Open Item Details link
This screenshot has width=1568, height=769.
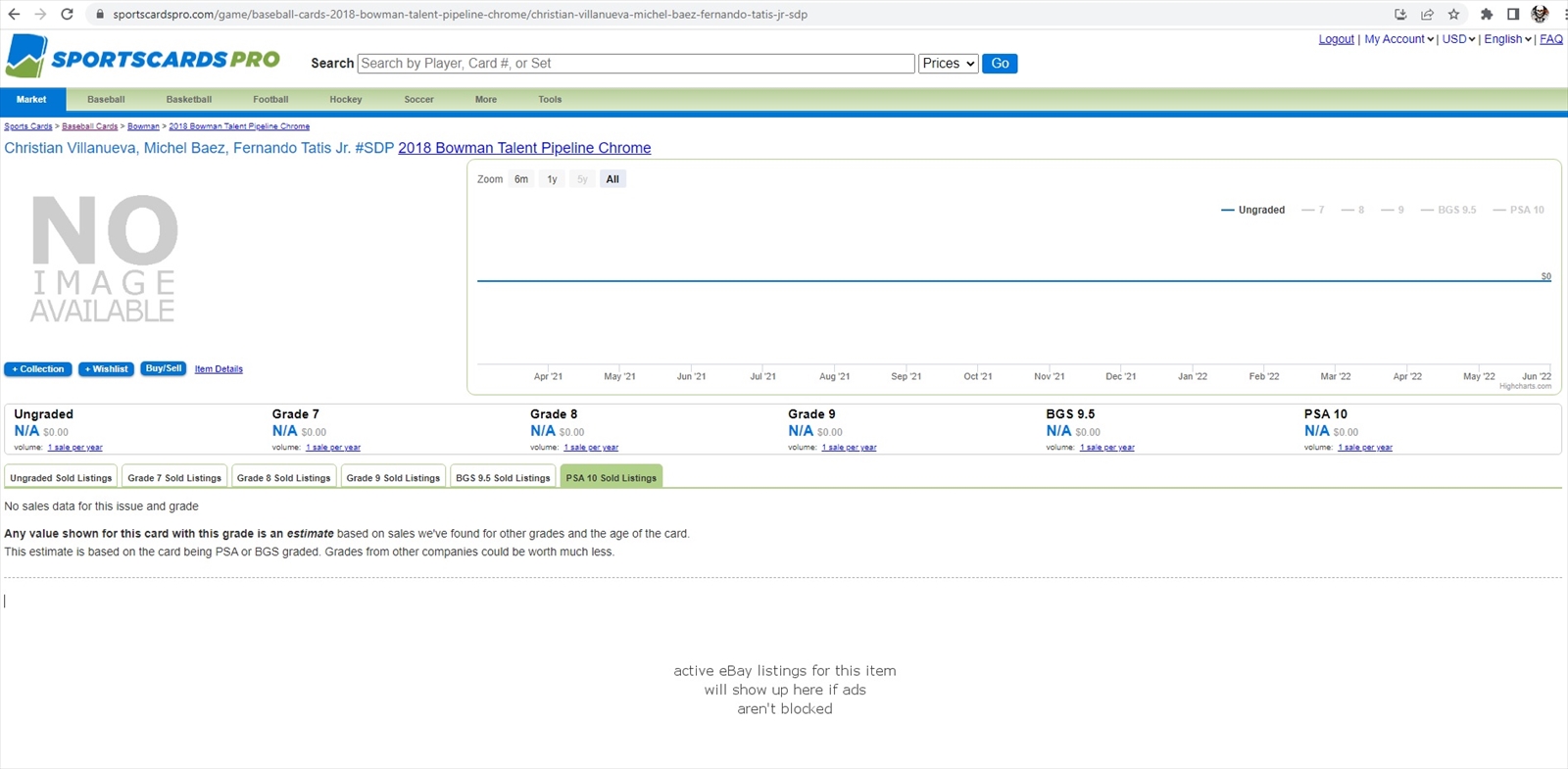point(219,369)
